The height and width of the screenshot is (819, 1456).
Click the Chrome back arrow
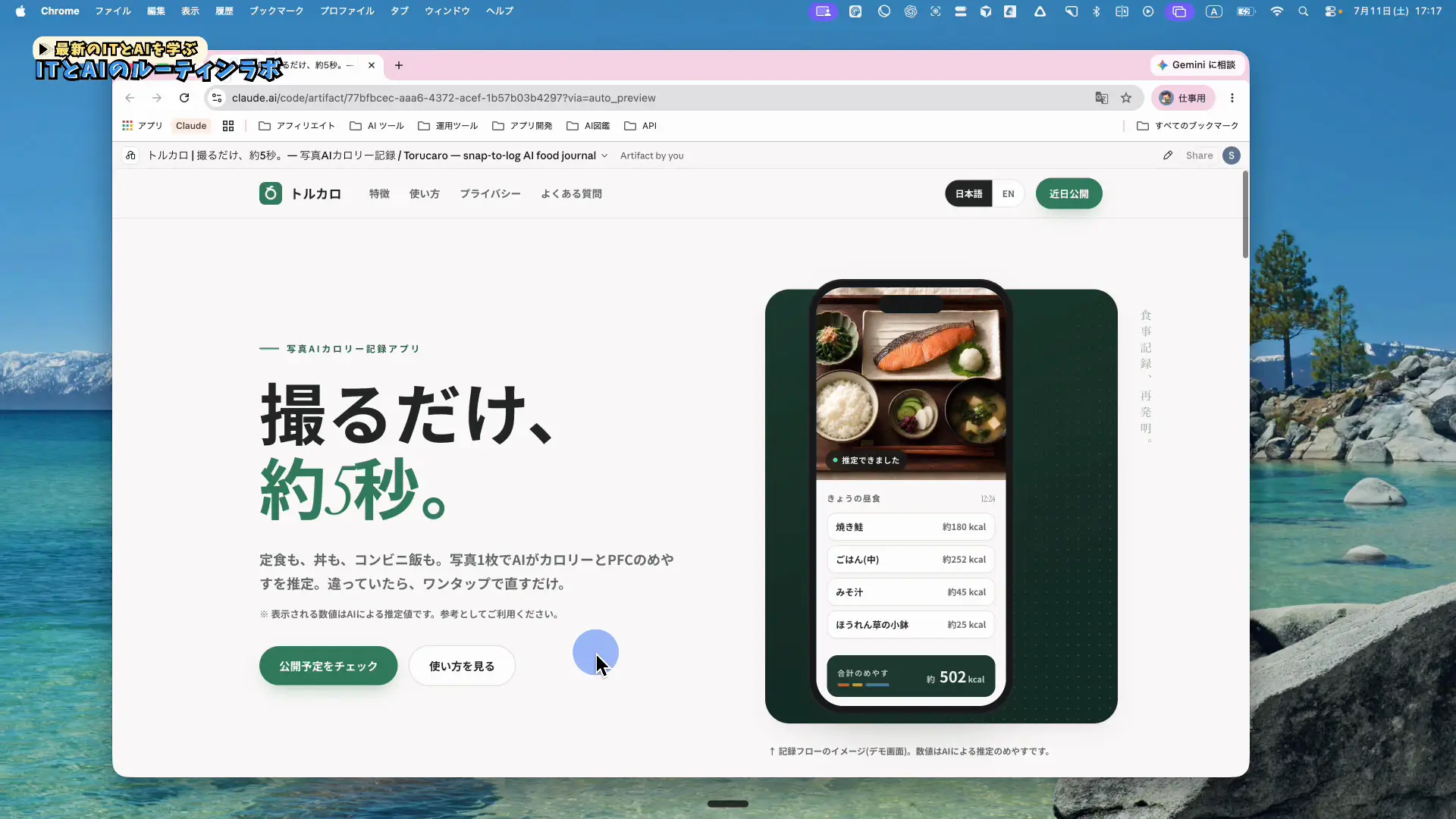click(130, 98)
